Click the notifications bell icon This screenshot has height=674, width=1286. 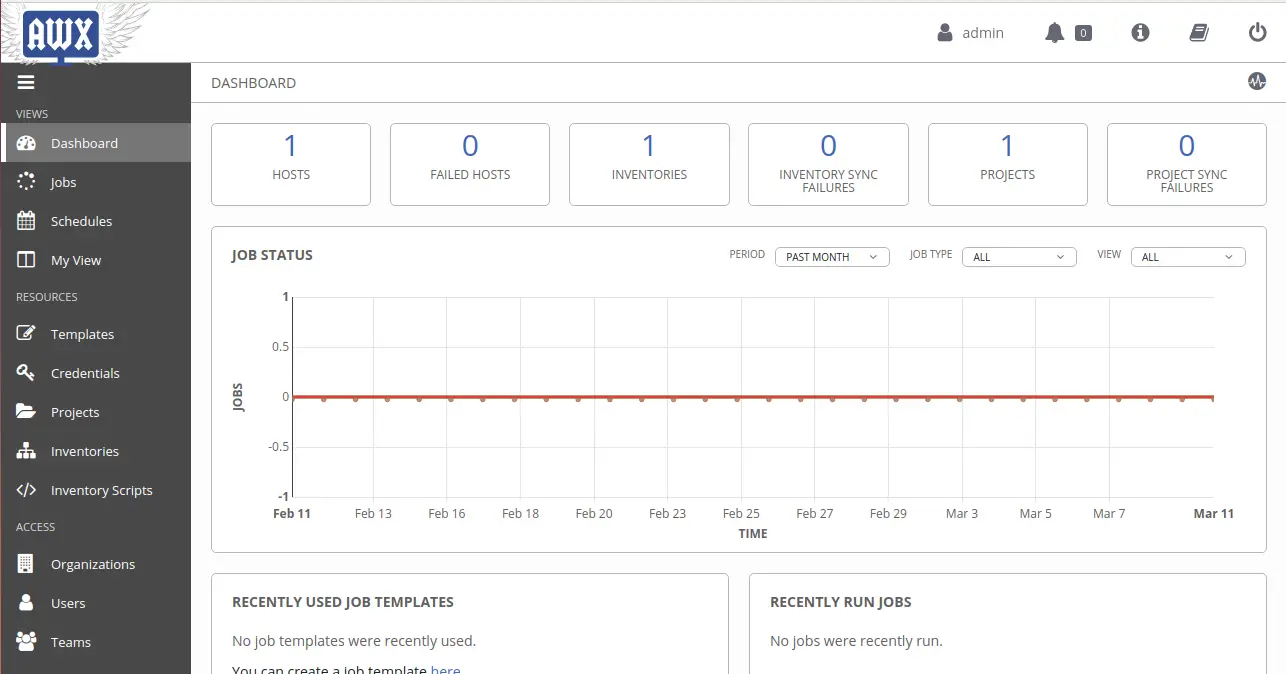click(1053, 32)
